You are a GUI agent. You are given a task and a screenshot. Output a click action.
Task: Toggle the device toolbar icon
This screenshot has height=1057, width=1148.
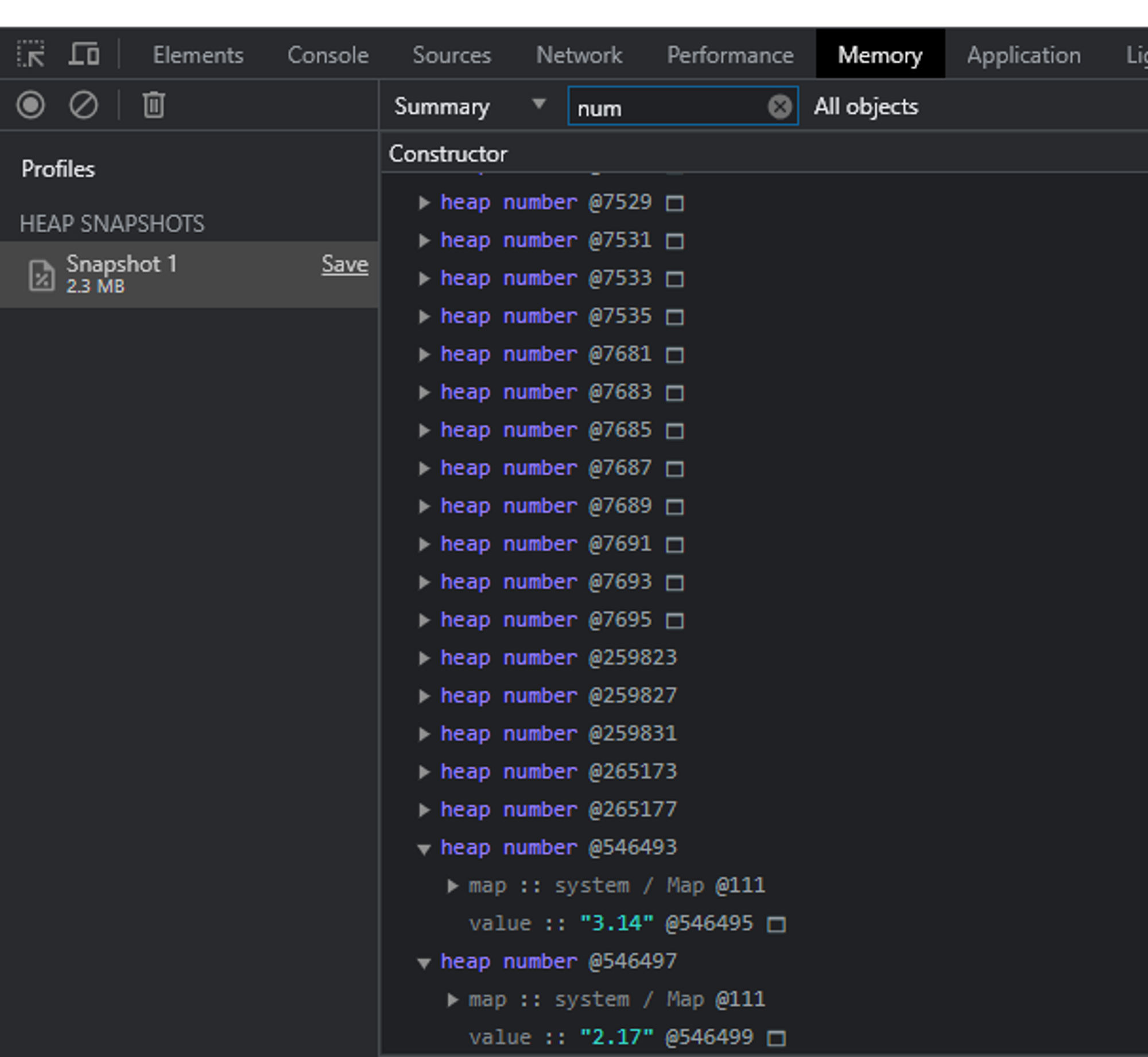click(84, 55)
